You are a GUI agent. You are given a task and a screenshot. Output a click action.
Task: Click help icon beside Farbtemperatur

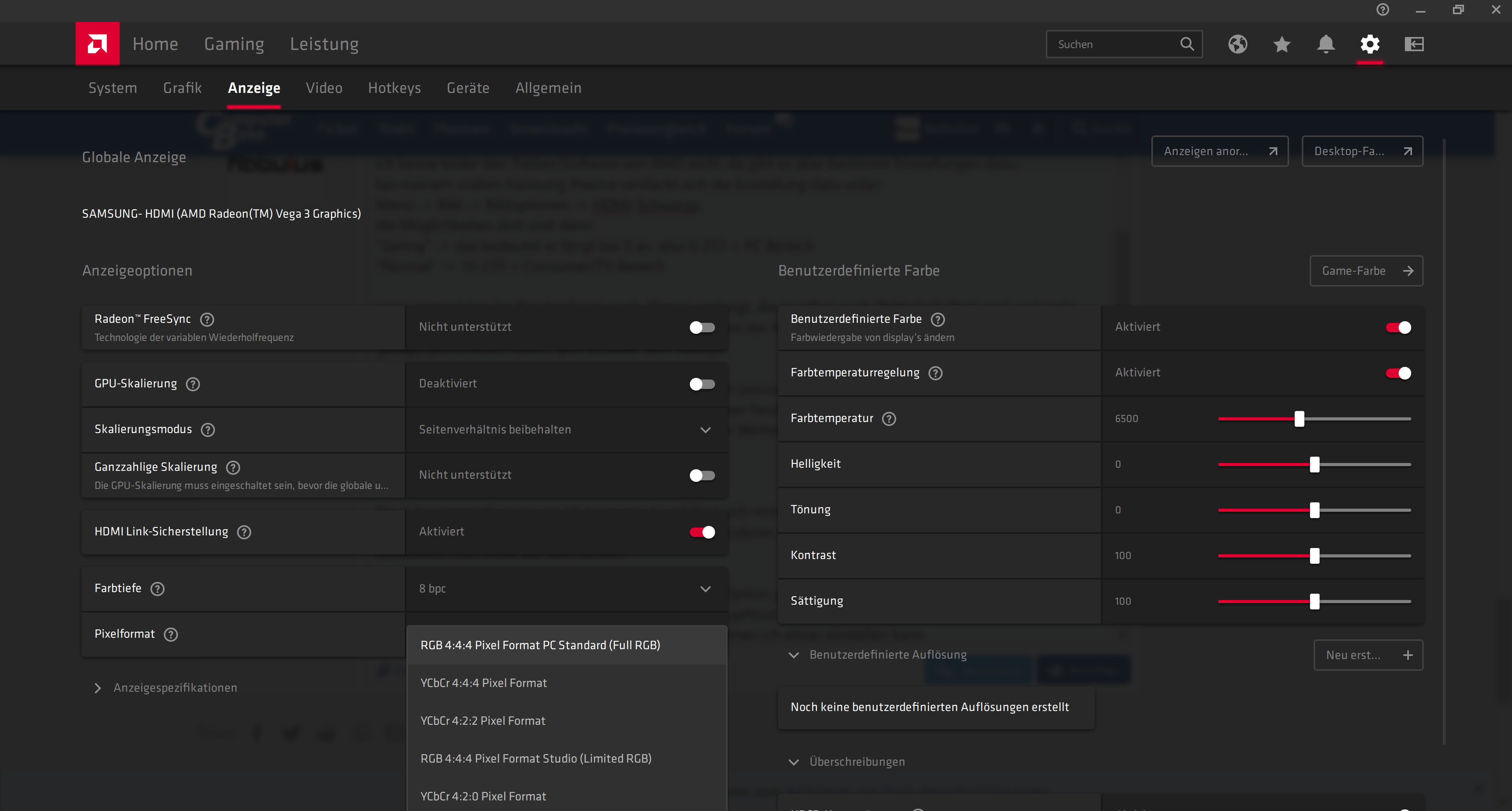click(x=889, y=418)
